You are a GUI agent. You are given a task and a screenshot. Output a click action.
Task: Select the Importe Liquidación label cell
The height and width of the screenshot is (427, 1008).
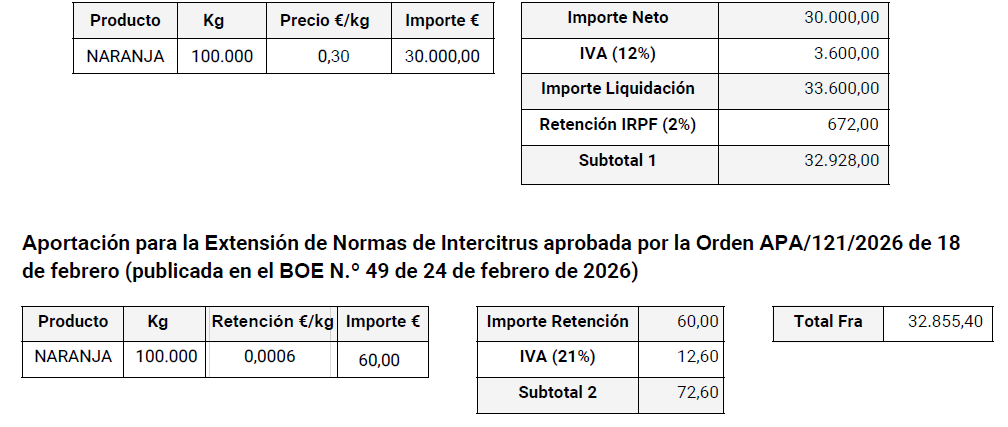coord(618,88)
